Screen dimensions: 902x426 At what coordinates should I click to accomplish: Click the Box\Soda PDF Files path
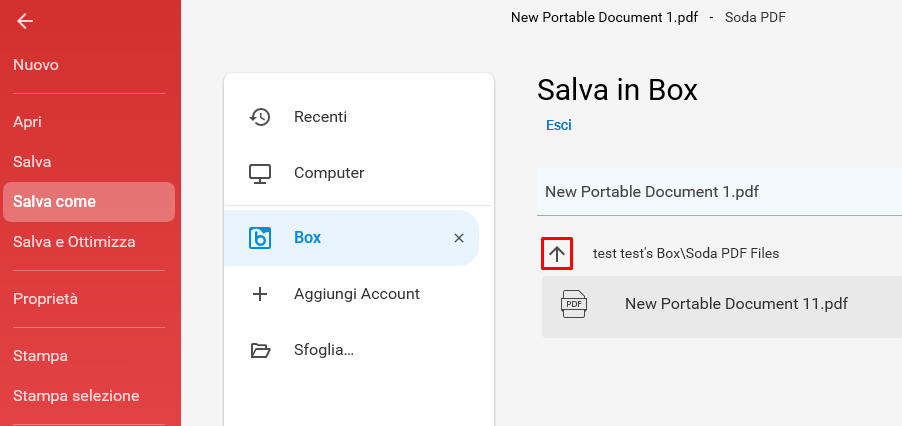[686, 254]
